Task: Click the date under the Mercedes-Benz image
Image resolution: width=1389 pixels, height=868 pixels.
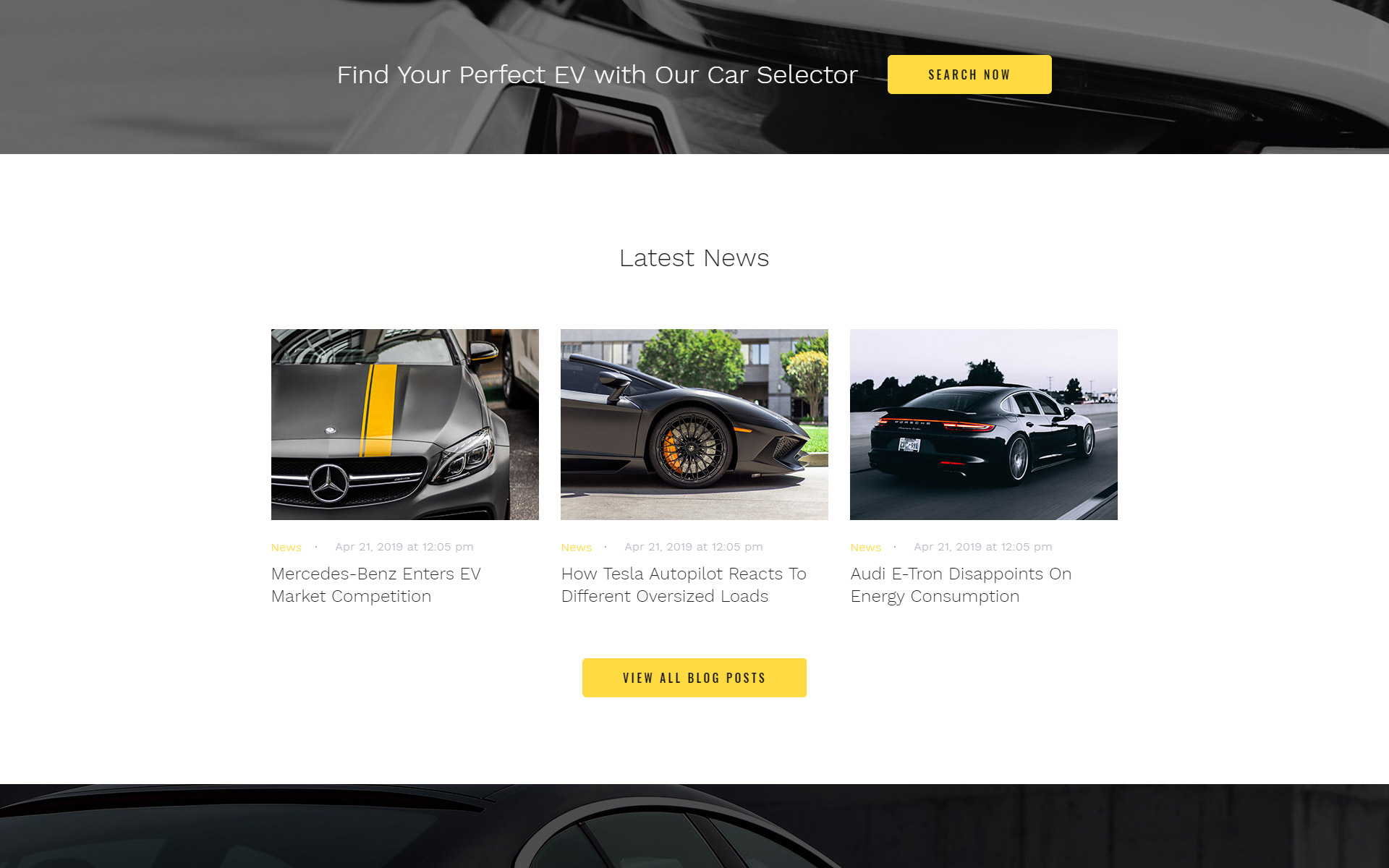Action: point(404,547)
